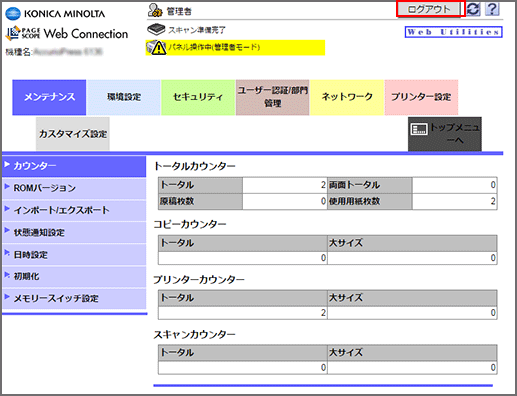Click the Konica Minolta globe logo

[x=13, y=14]
